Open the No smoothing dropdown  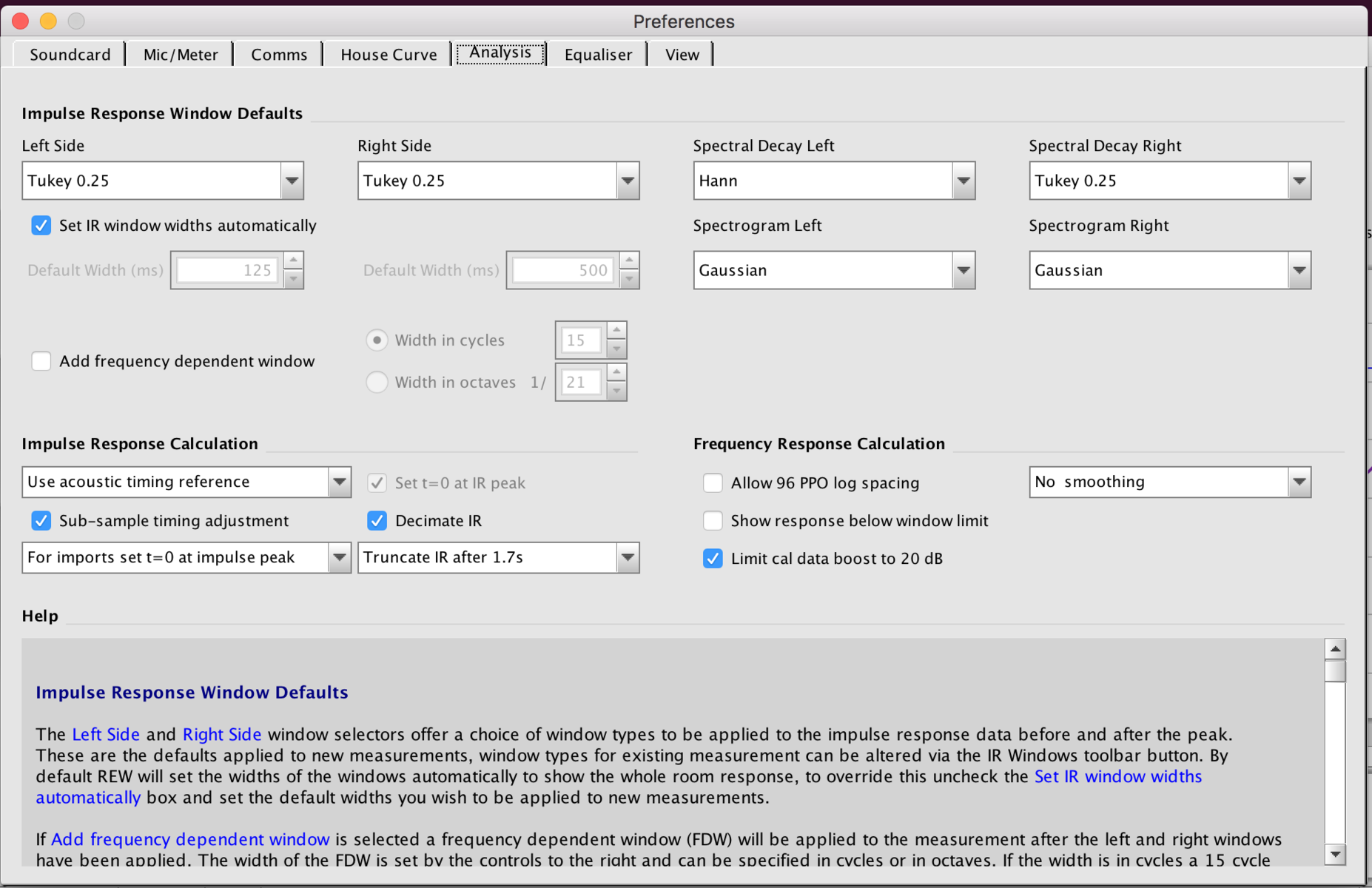click(1299, 482)
